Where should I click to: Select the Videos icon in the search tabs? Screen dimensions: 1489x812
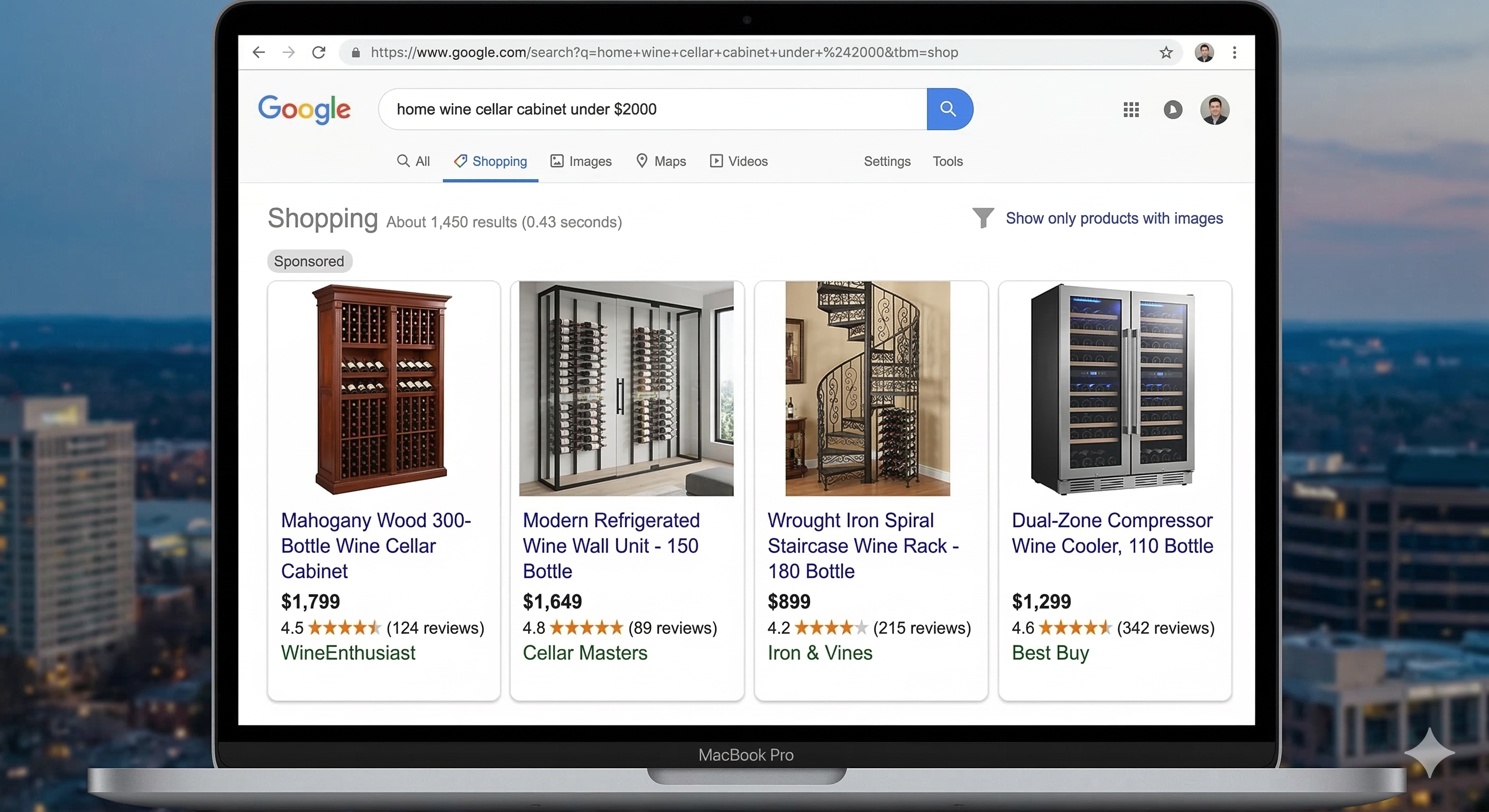(x=716, y=161)
